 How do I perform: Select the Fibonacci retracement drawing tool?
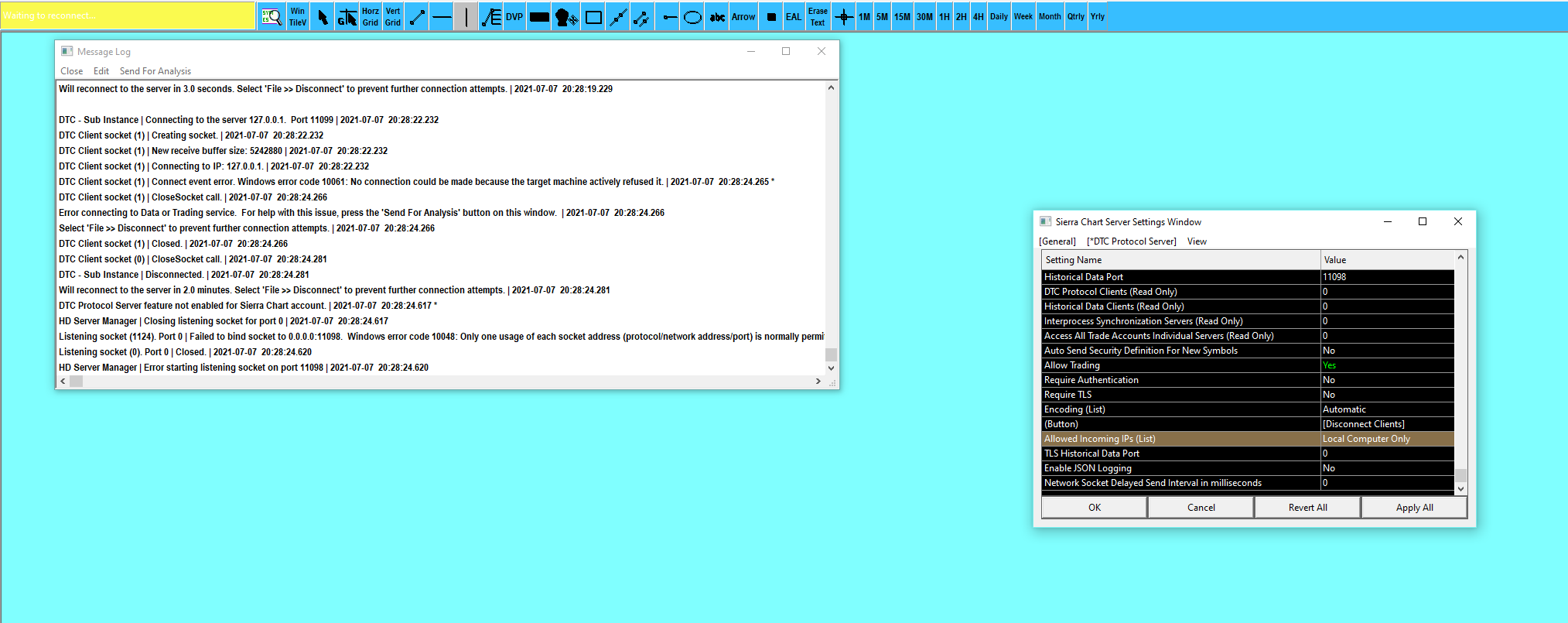coord(491,16)
